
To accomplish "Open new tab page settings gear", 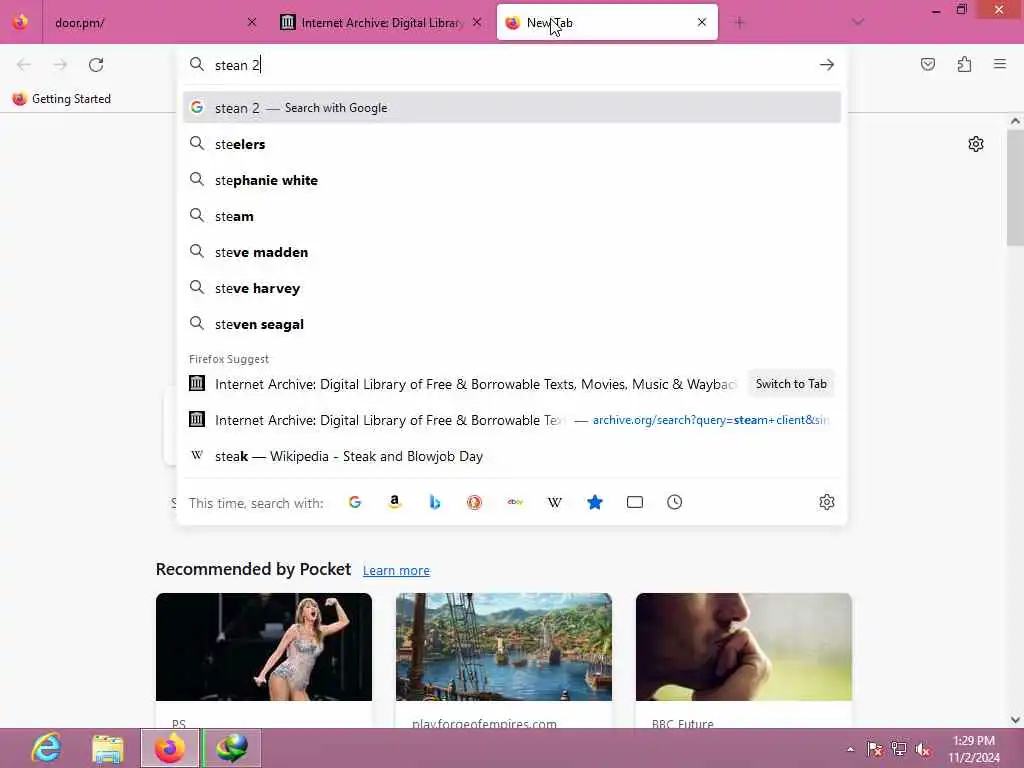I will click(976, 144).
